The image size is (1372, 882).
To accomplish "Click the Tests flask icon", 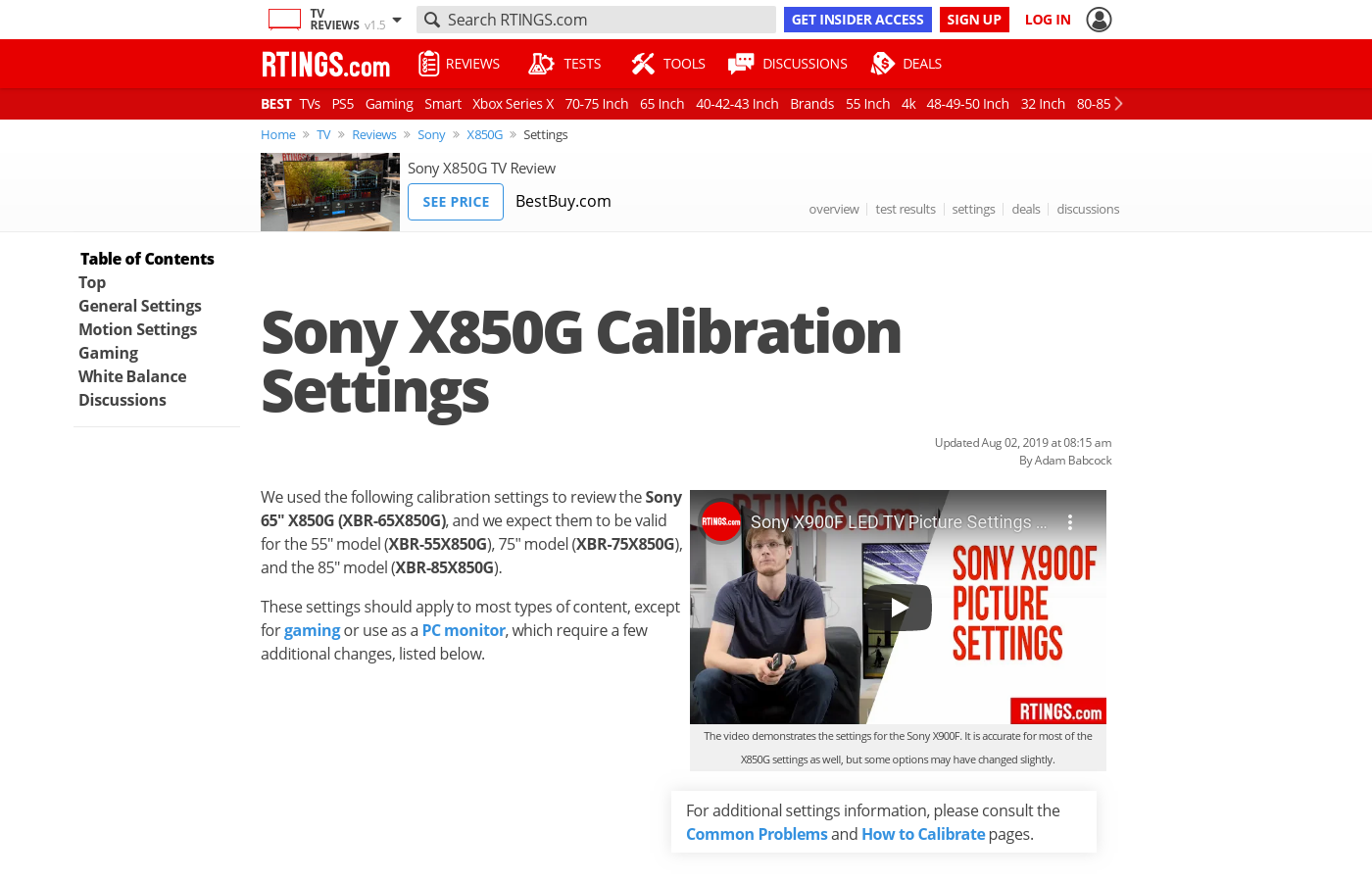I will (x=541, y=64).
